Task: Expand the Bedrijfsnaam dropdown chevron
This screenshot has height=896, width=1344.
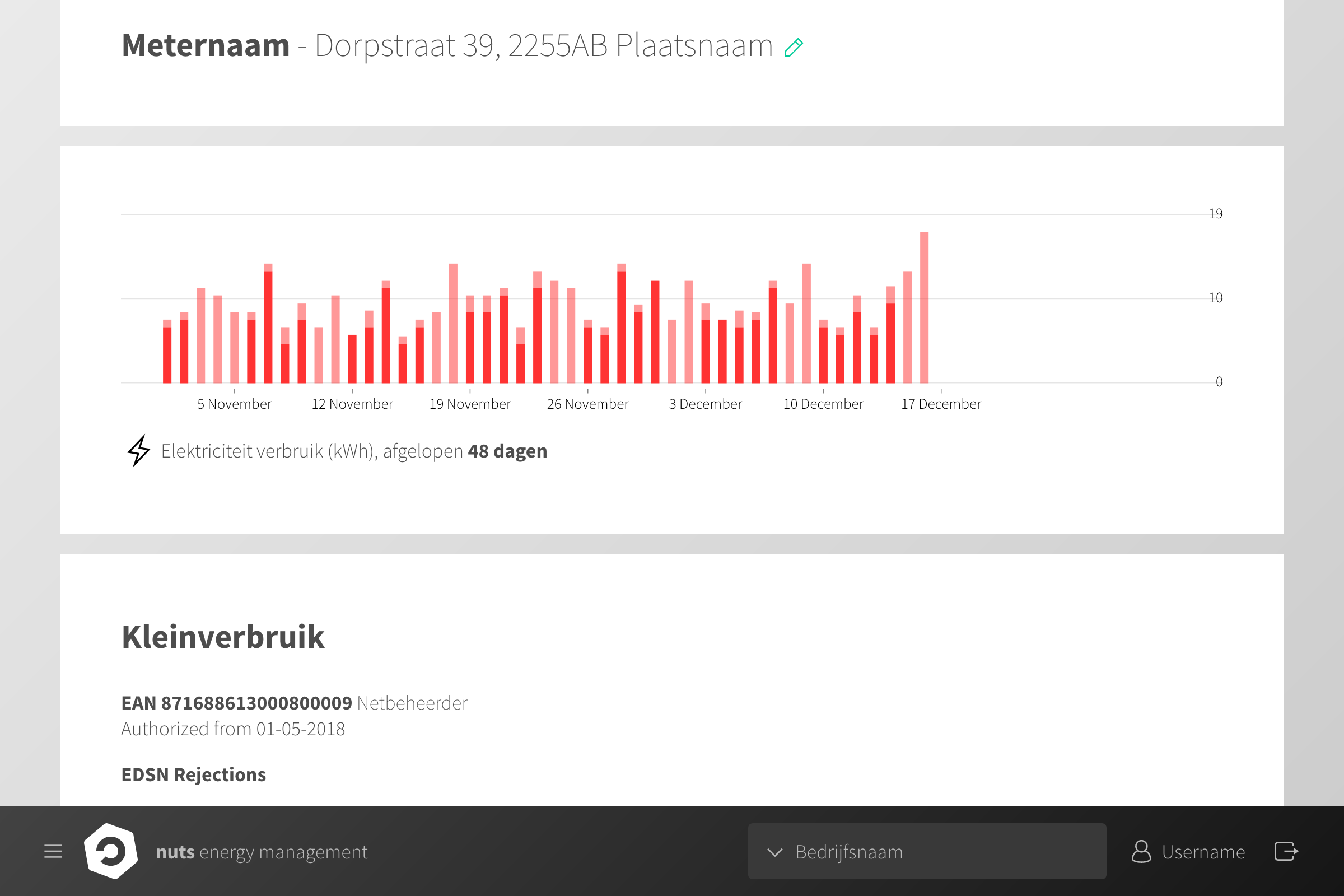Action: coord(775,852)
